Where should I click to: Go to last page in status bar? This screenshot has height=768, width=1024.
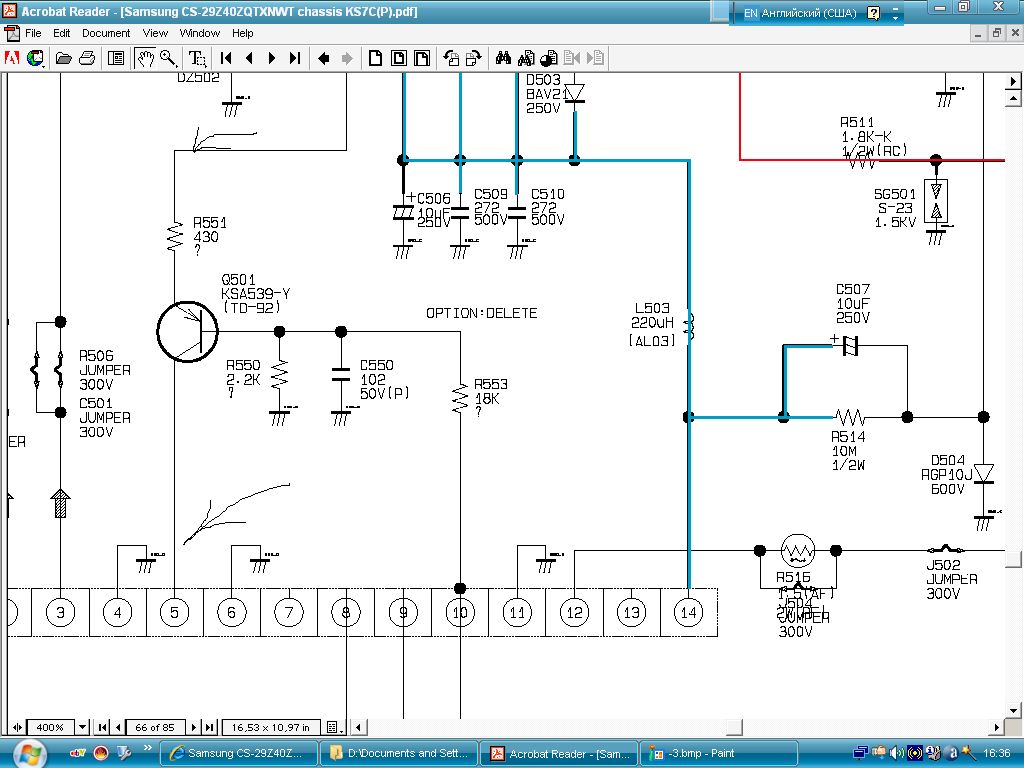click(x=209, y=727)
